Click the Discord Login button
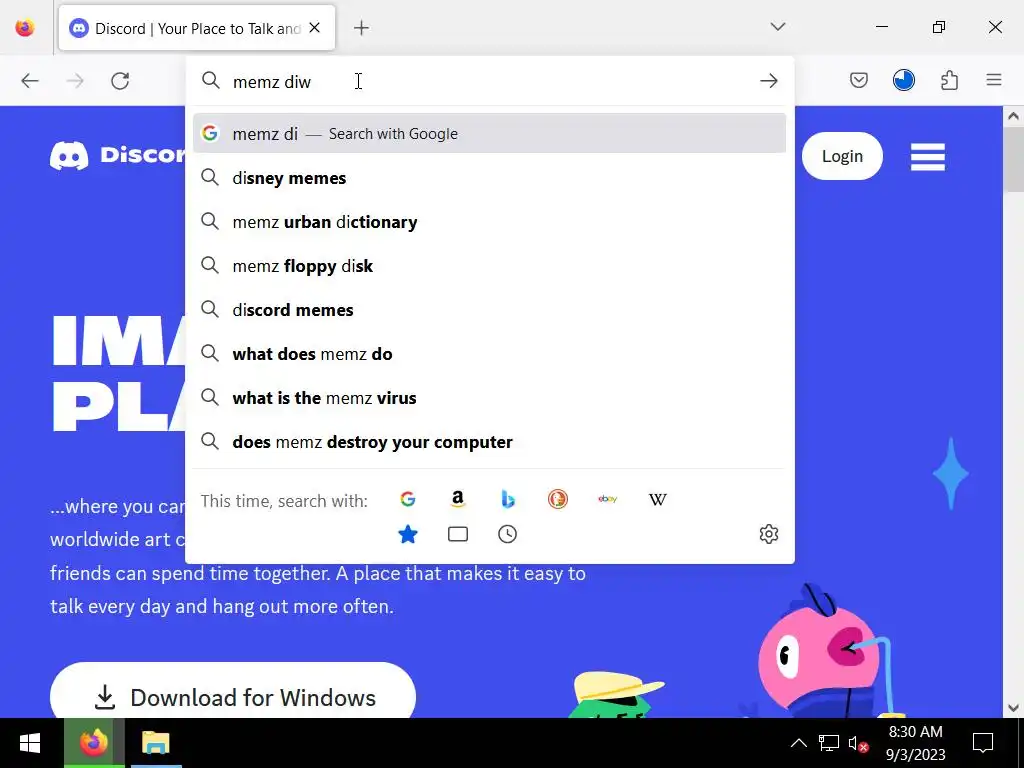 842,156
